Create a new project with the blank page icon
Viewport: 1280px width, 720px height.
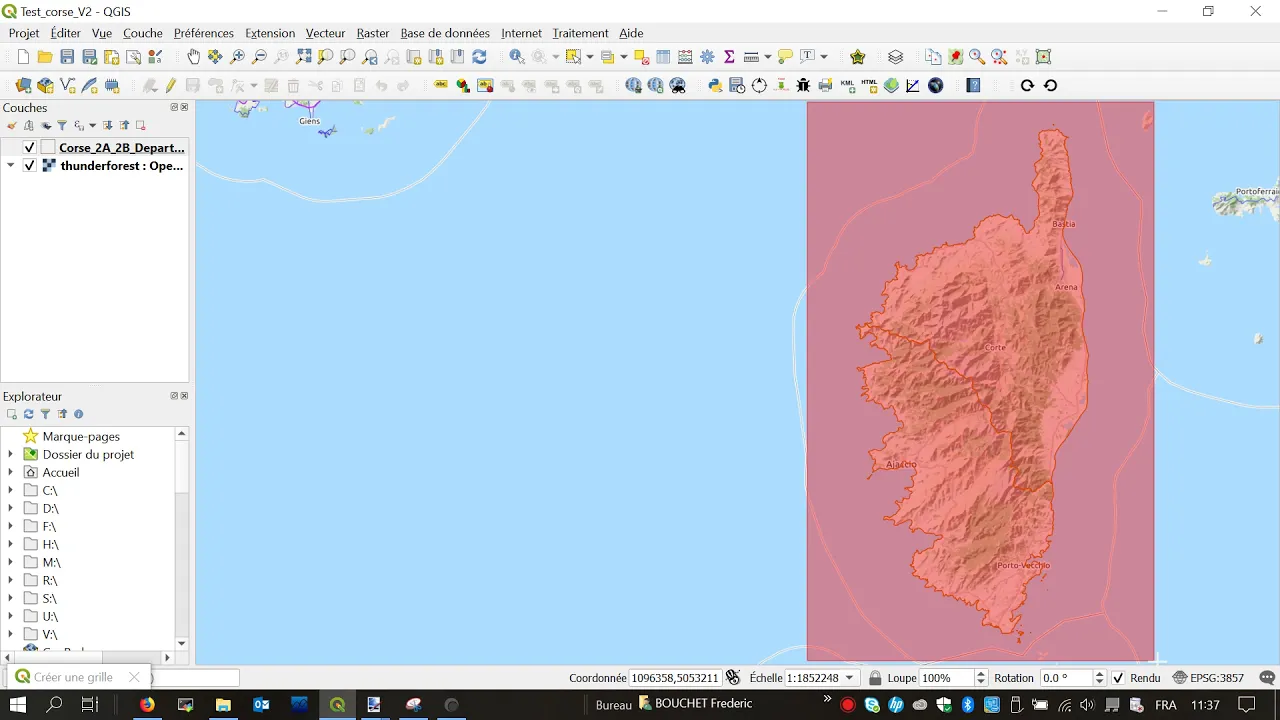pos(23,57)
